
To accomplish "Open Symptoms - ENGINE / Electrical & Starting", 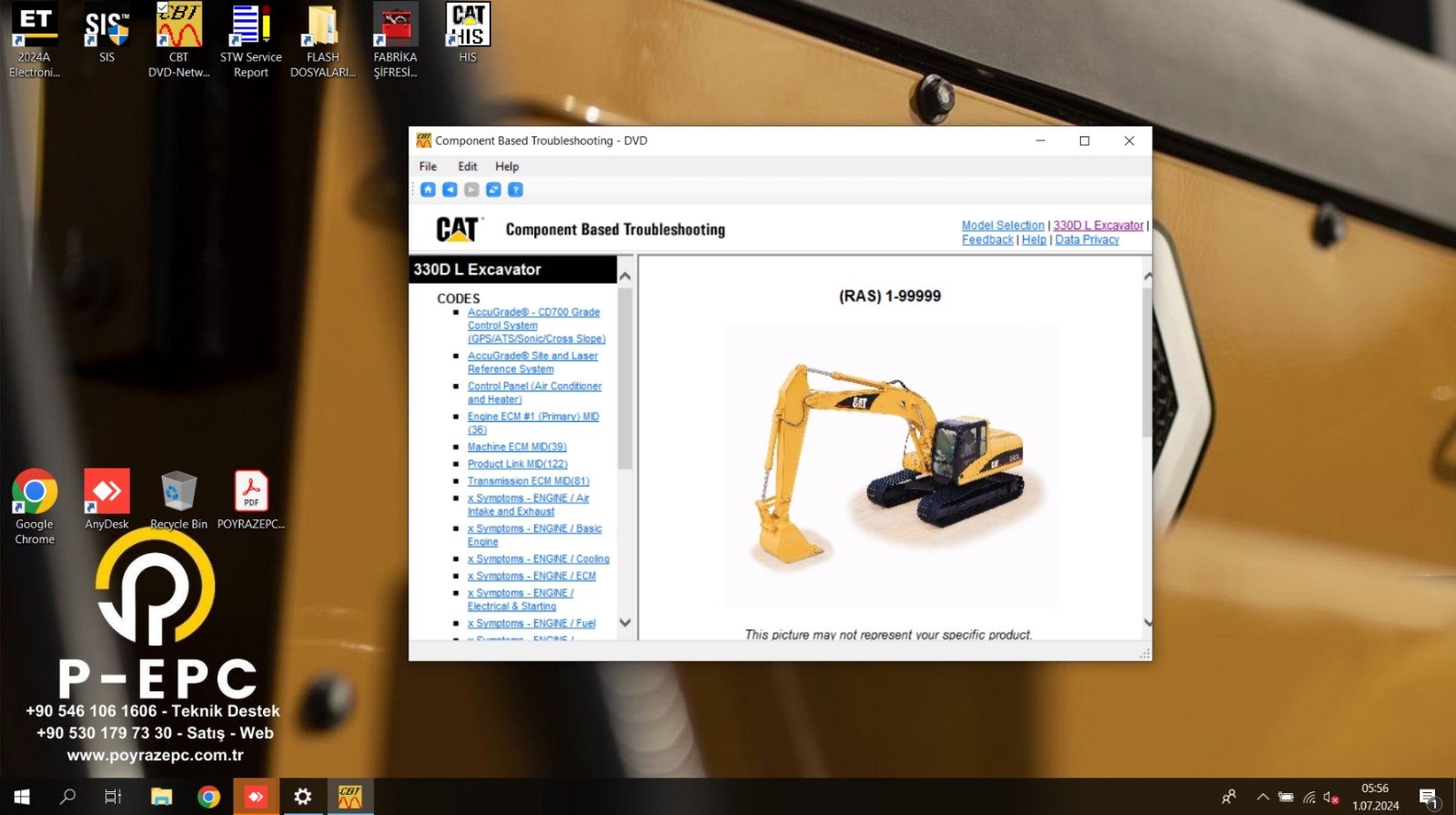I will pyautogui.click(x=521, y=599).
